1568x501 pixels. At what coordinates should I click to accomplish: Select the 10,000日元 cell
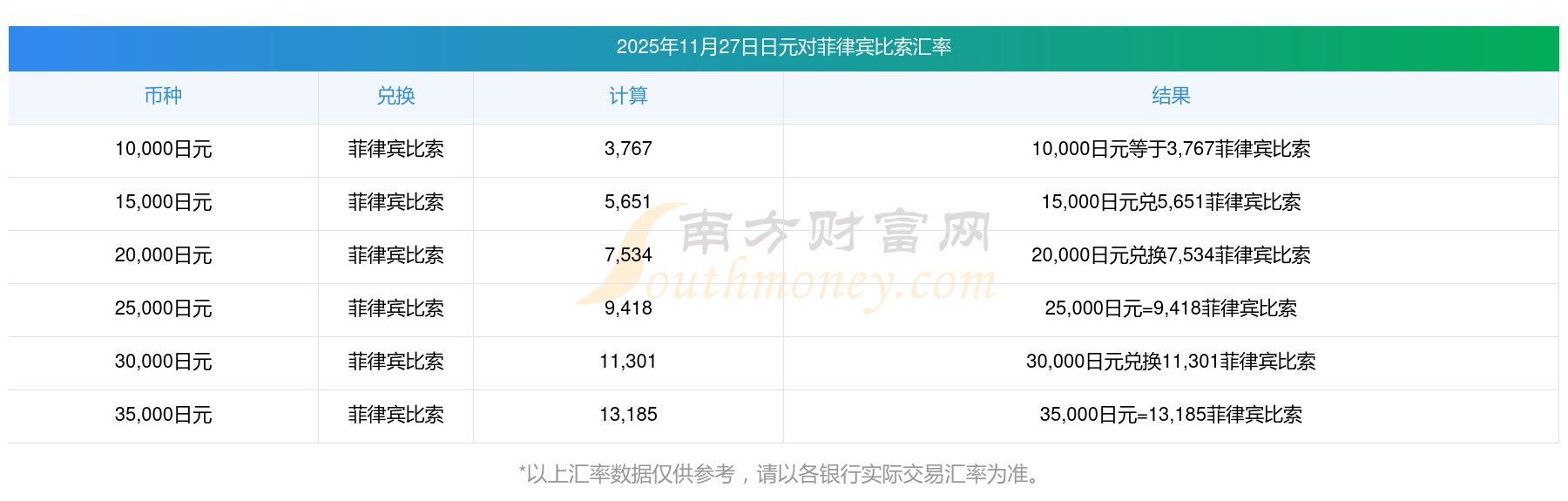(x=163, y=149)
